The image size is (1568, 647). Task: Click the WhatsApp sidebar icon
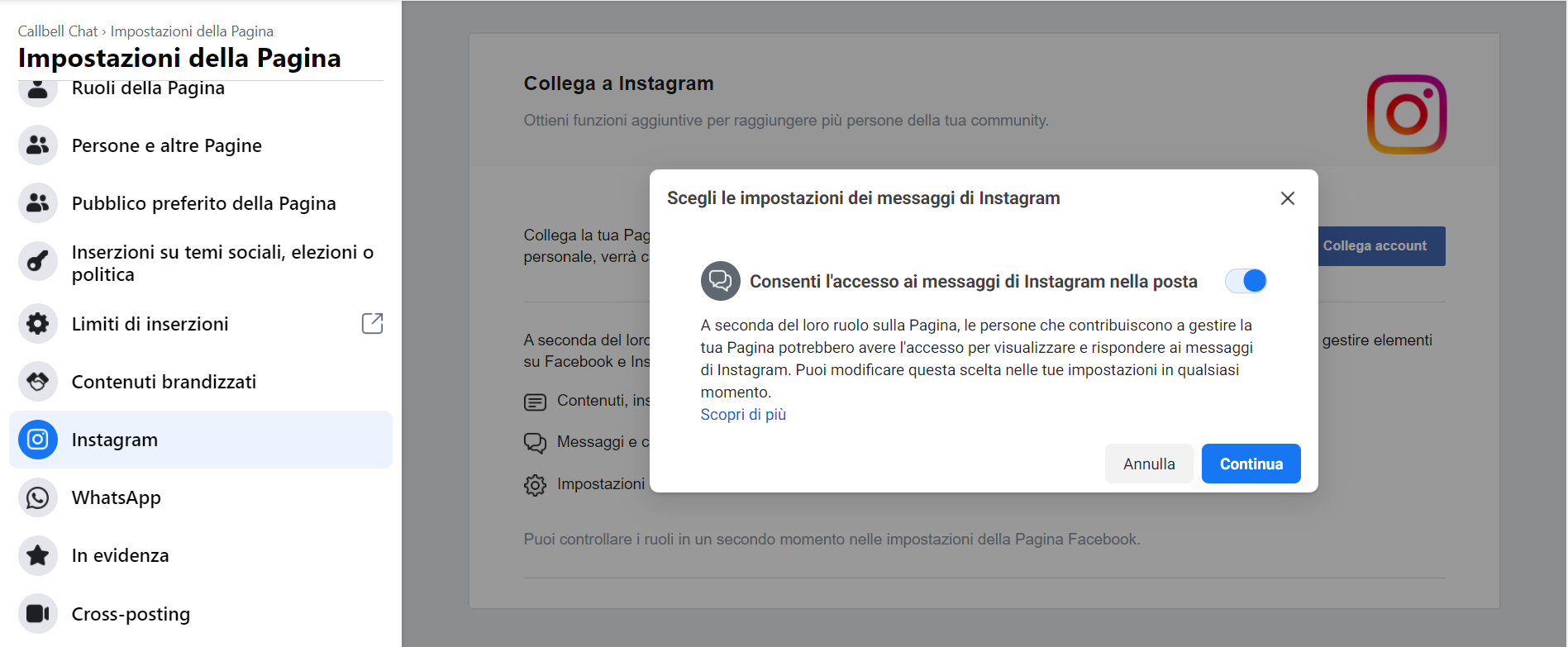(x=38, y=497)
